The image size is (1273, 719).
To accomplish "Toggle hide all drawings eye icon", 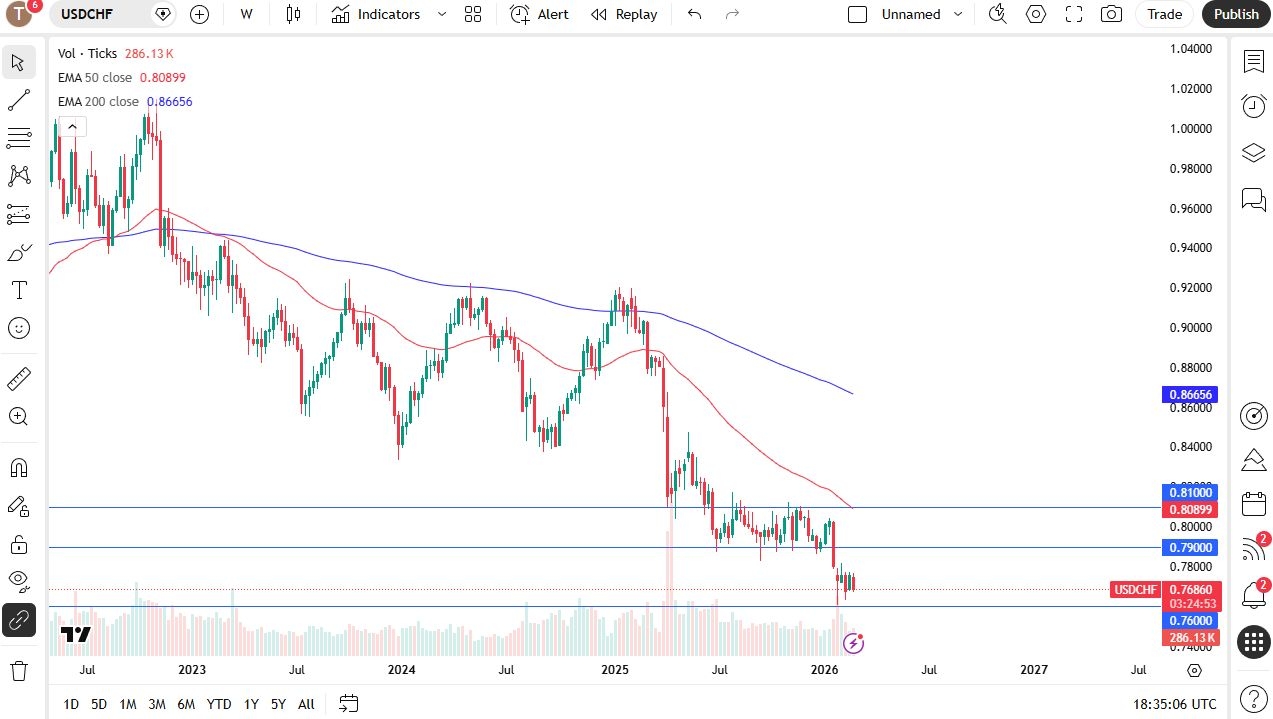I will click(18, 580).
